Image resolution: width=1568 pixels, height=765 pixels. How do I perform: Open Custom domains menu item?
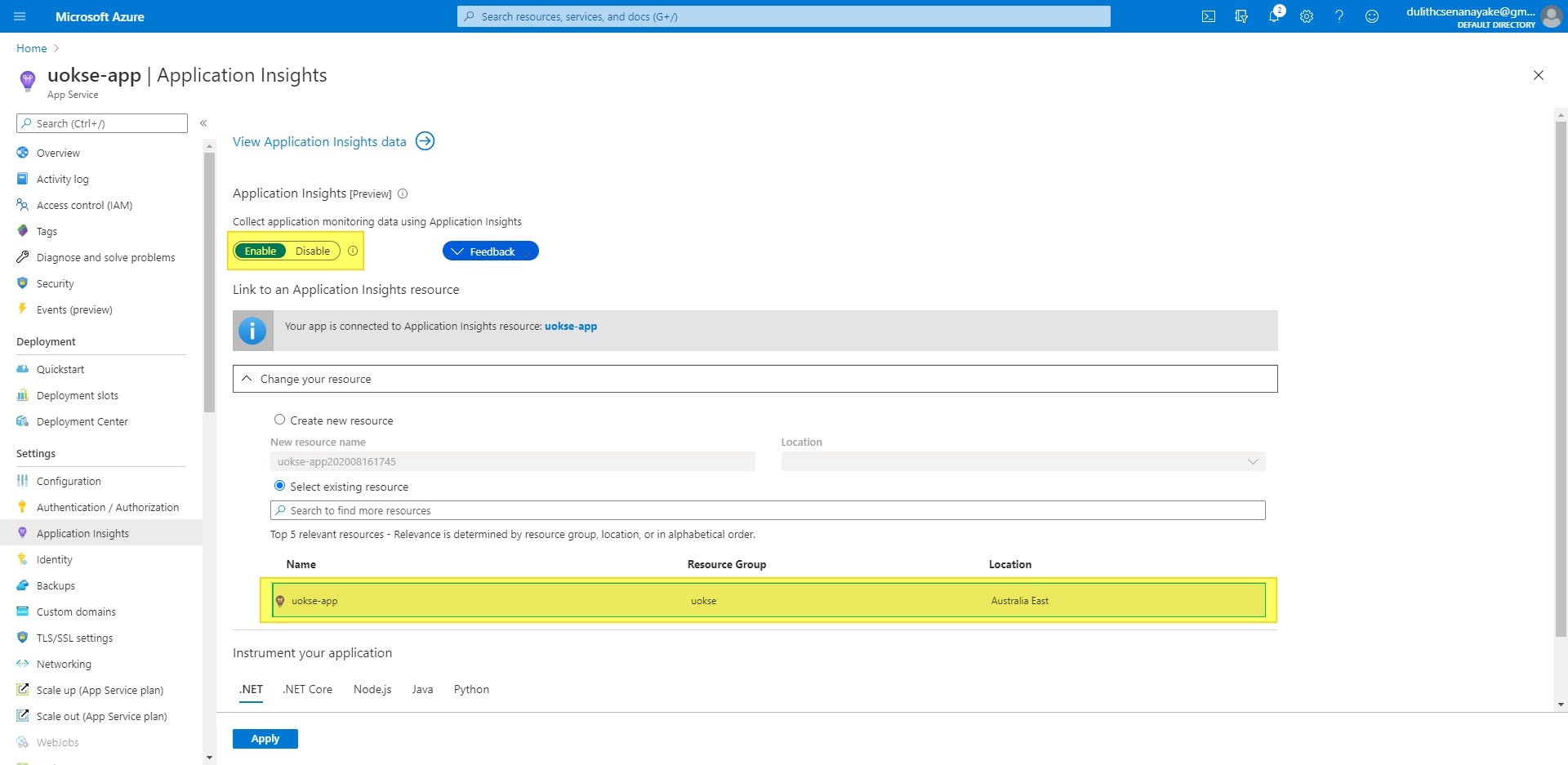coord(101,612)
